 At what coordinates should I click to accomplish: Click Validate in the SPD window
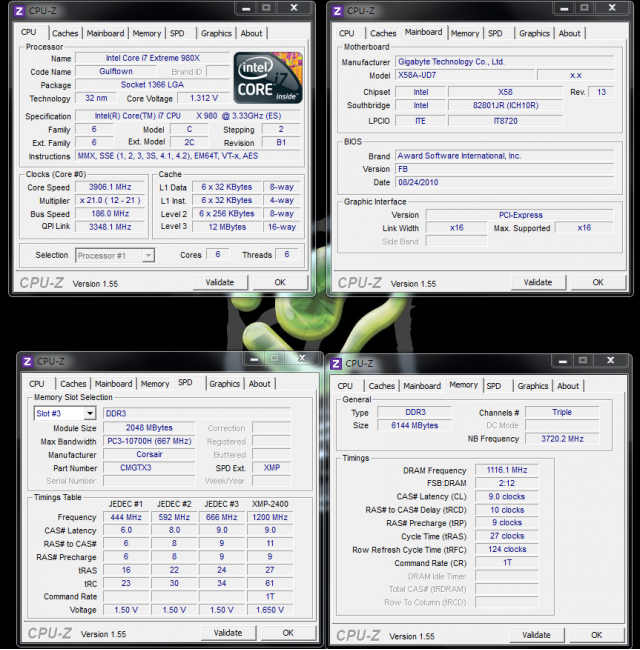(x=228, y=633)
